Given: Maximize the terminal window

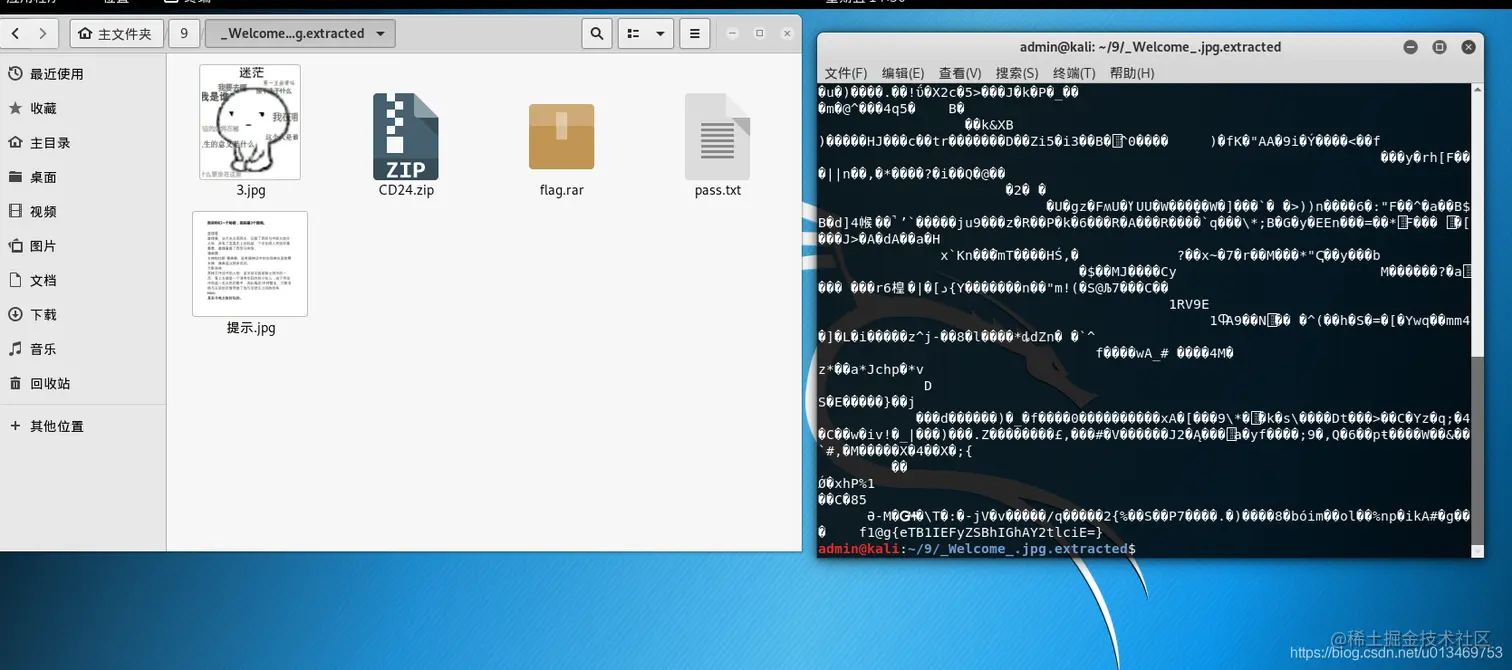Looking at the screenshot, I should coord(1439,47).
